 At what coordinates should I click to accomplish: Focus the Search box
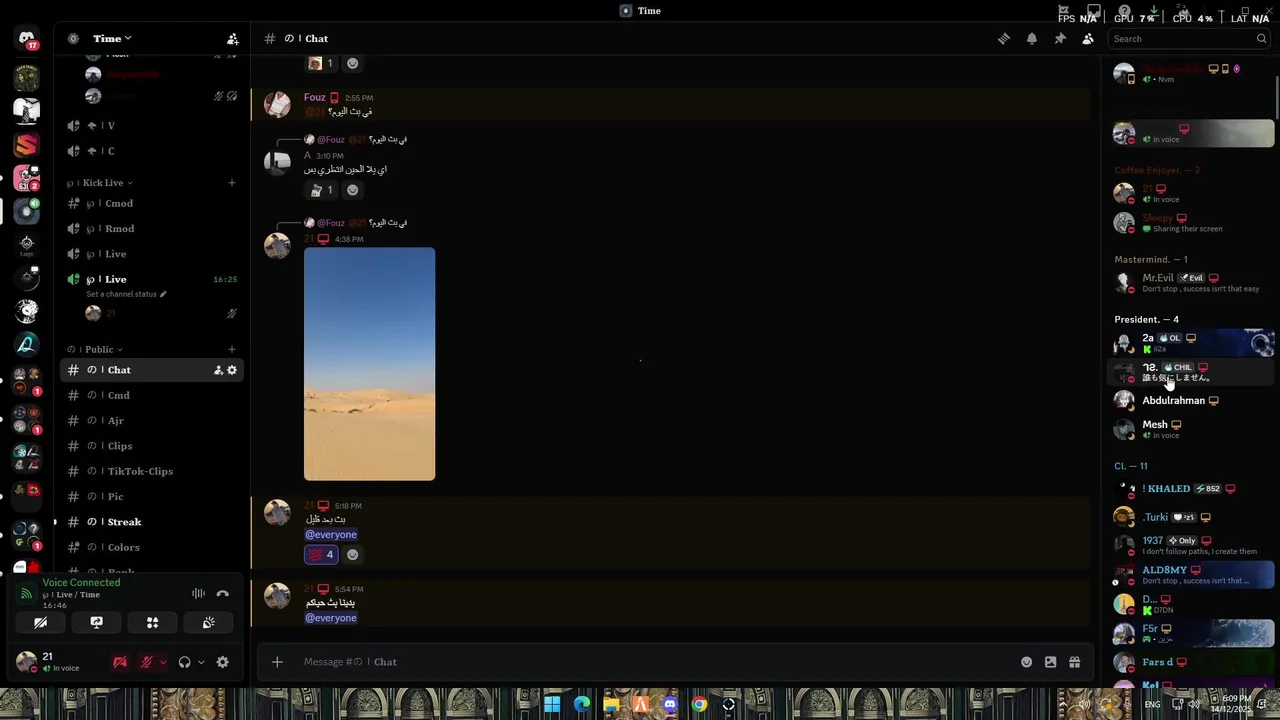click(1189, 39)
